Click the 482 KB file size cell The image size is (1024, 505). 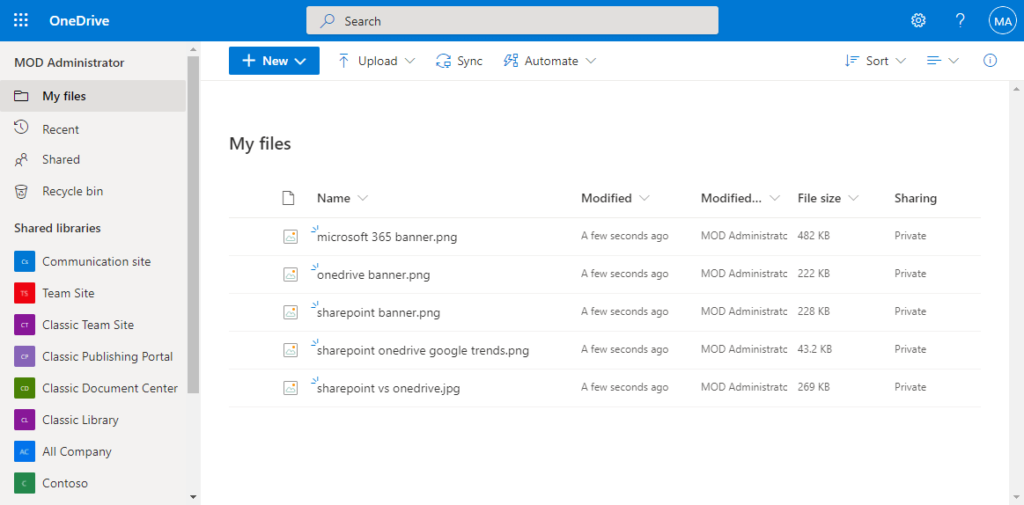[x=814, y=236]
